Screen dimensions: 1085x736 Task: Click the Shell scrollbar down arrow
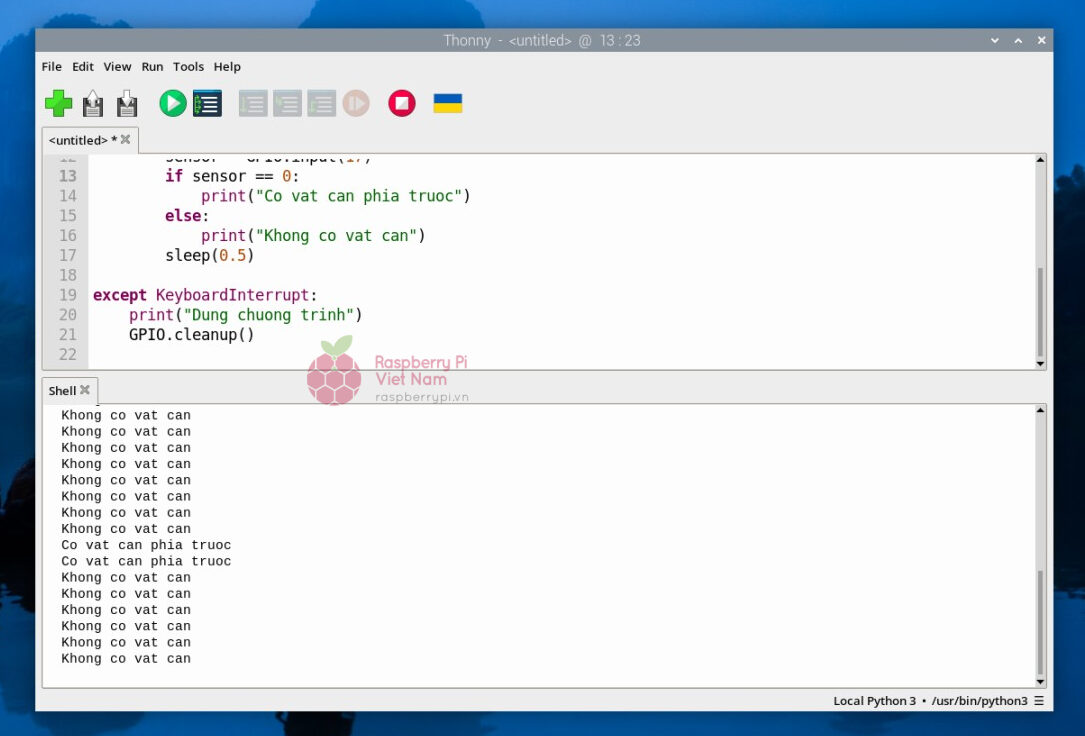1040,682
